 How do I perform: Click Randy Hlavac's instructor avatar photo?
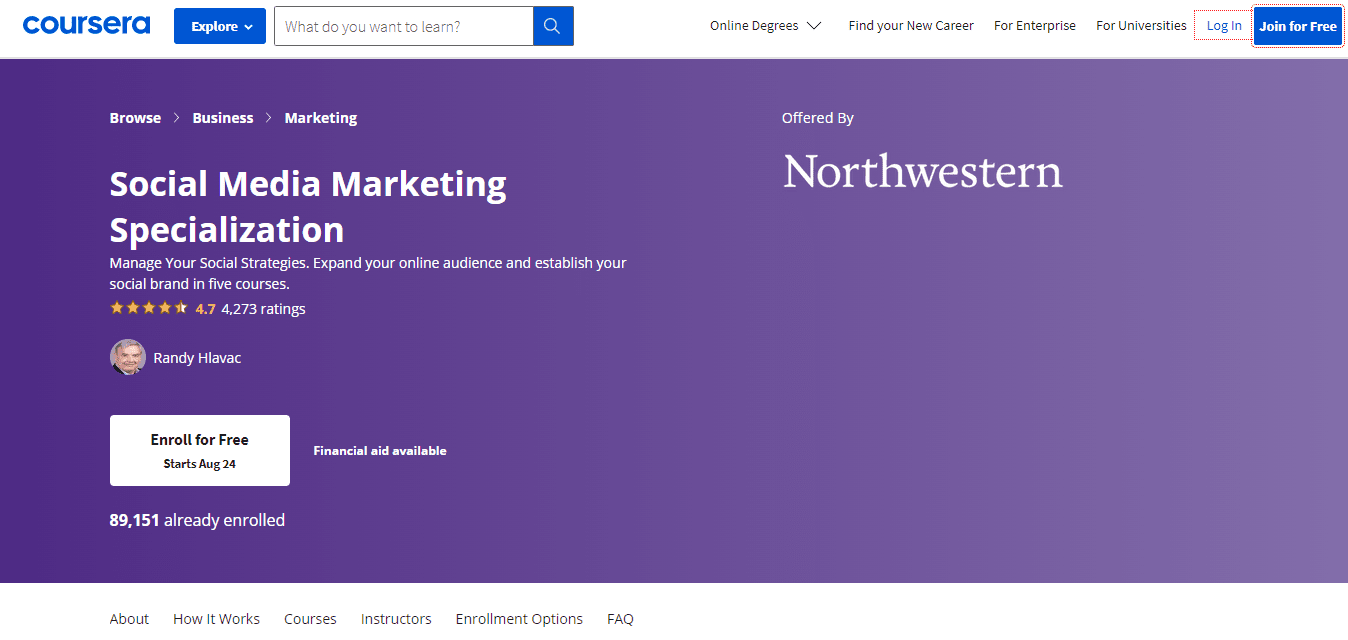[x=127, y=357]
